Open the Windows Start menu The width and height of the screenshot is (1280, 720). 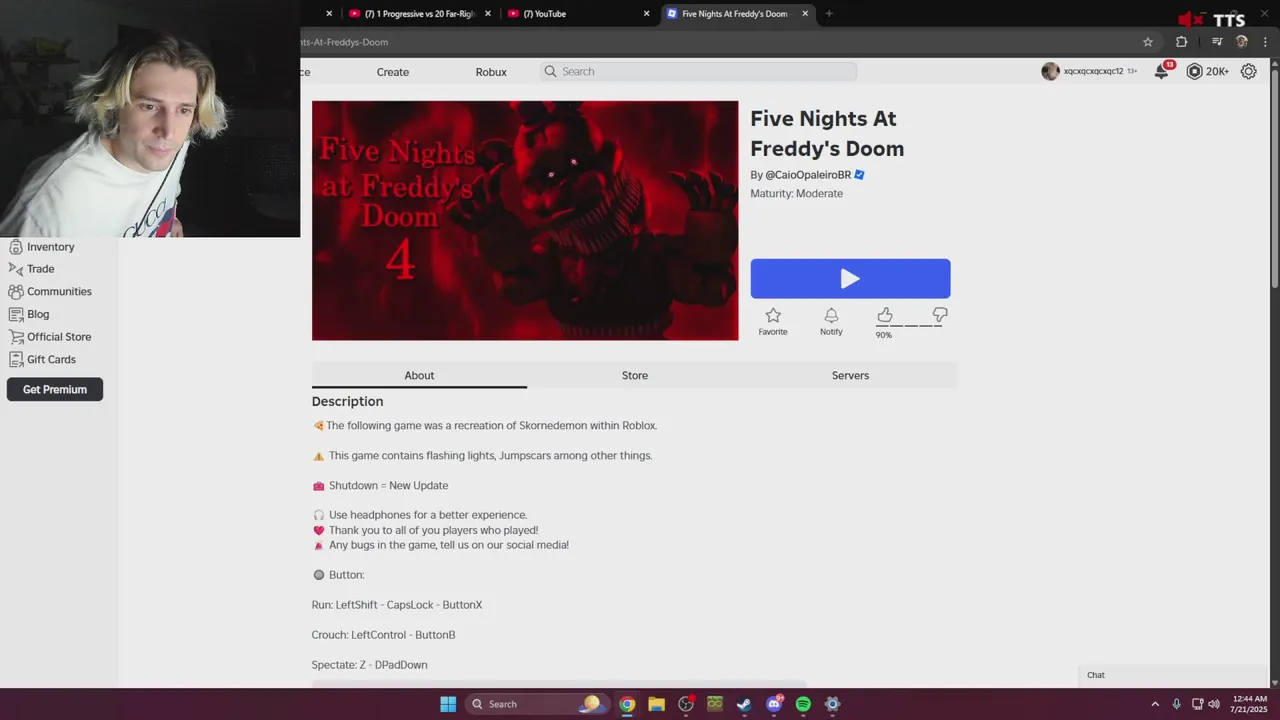point(448,704)
